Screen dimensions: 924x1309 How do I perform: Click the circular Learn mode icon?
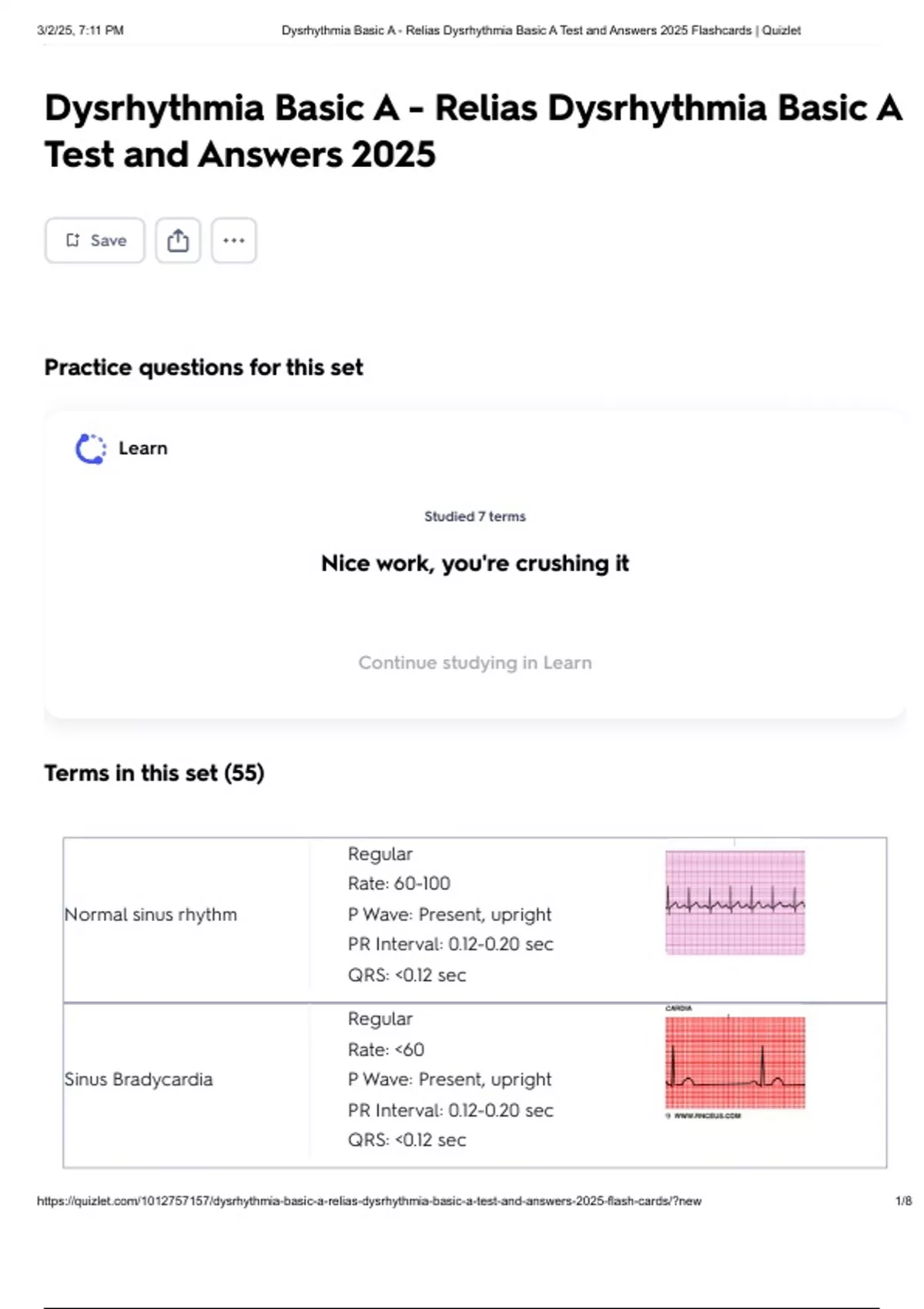[91, 449]
